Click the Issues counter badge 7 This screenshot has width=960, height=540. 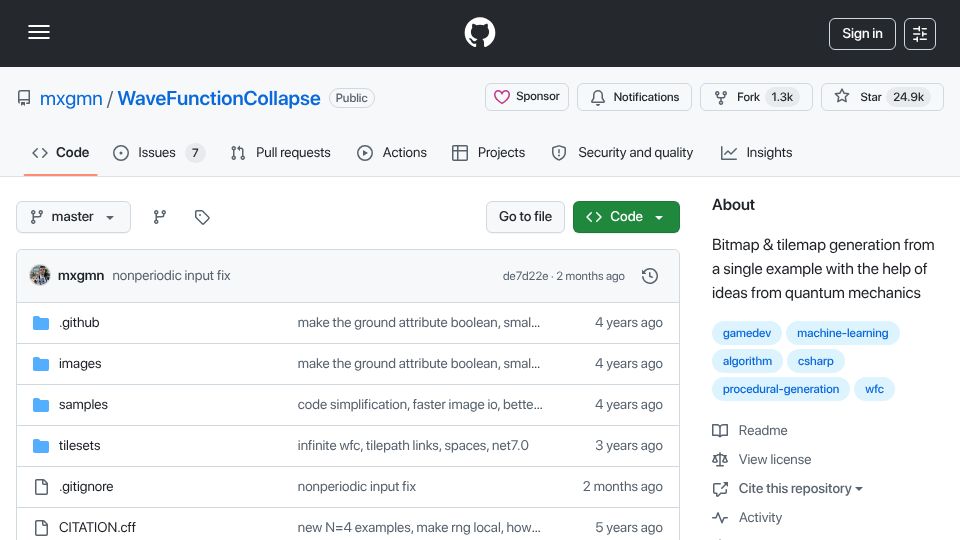pyautogui.click(x=195, y=152)
